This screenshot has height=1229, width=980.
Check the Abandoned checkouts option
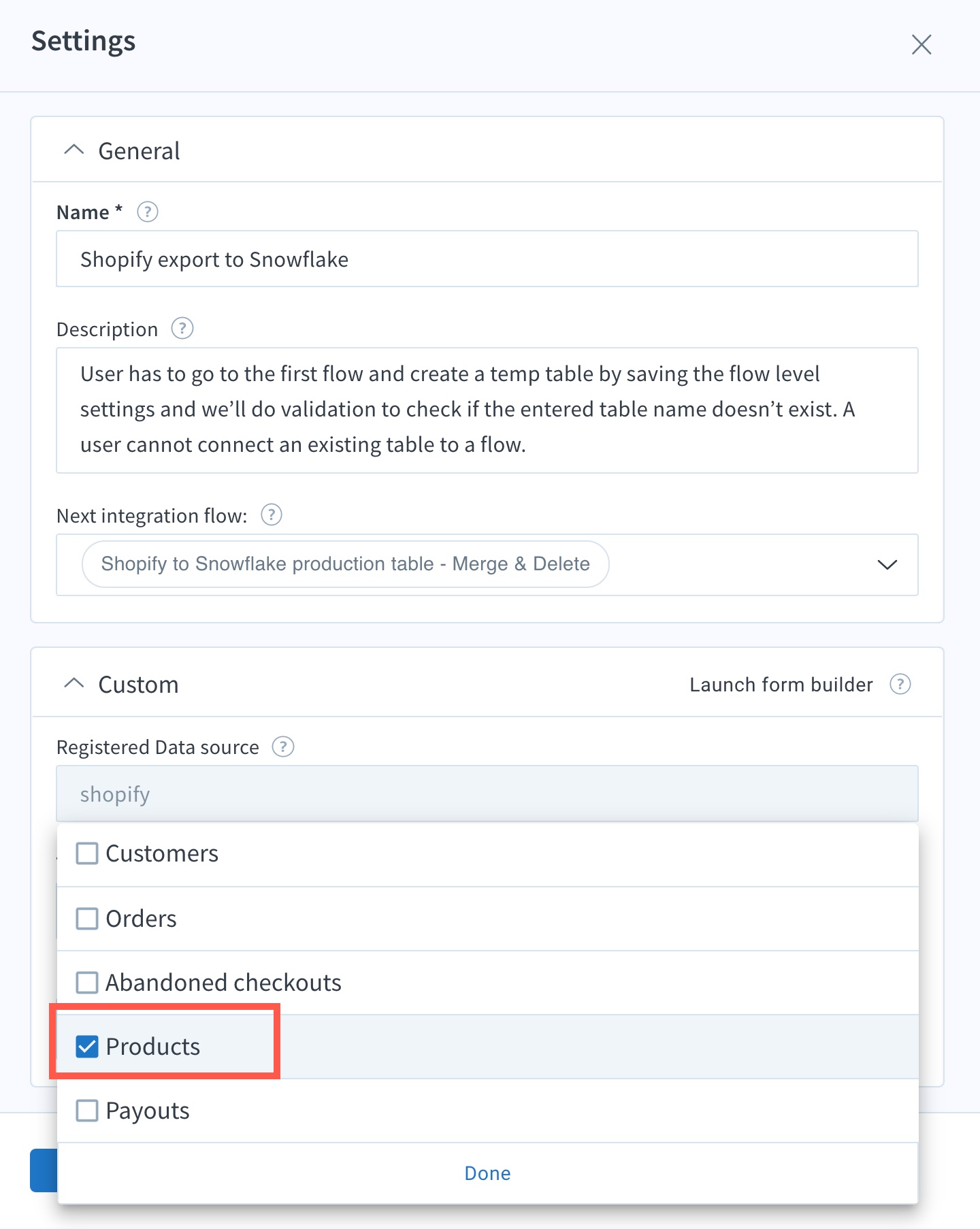(x=87, y=983)
